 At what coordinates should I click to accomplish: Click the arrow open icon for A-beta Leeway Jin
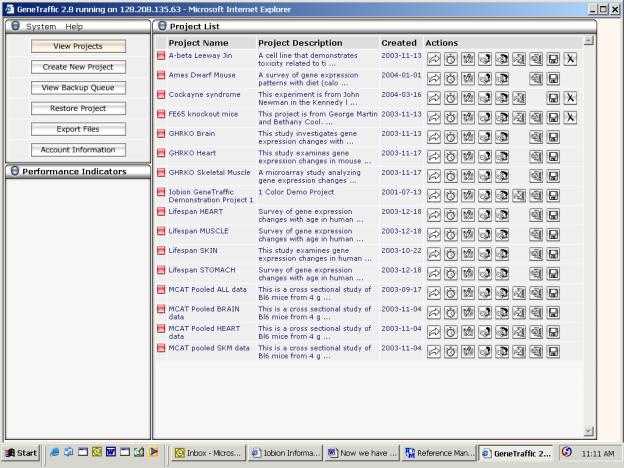point(434,59)
